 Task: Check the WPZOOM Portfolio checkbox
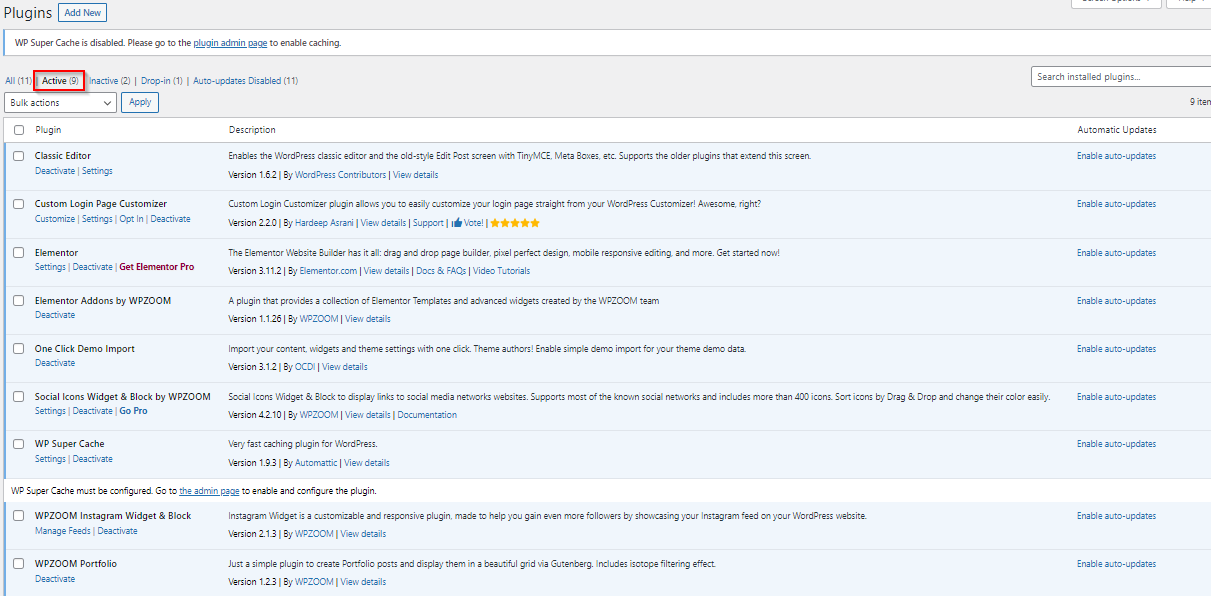(x=19, y=564)
